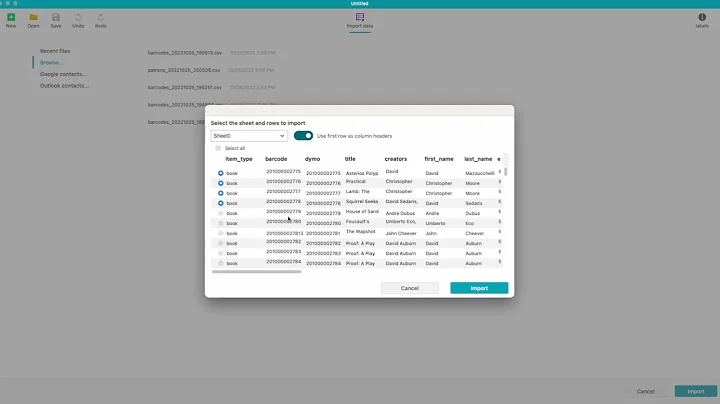
Task: Click the first_name column header
Action: (439, 159)
